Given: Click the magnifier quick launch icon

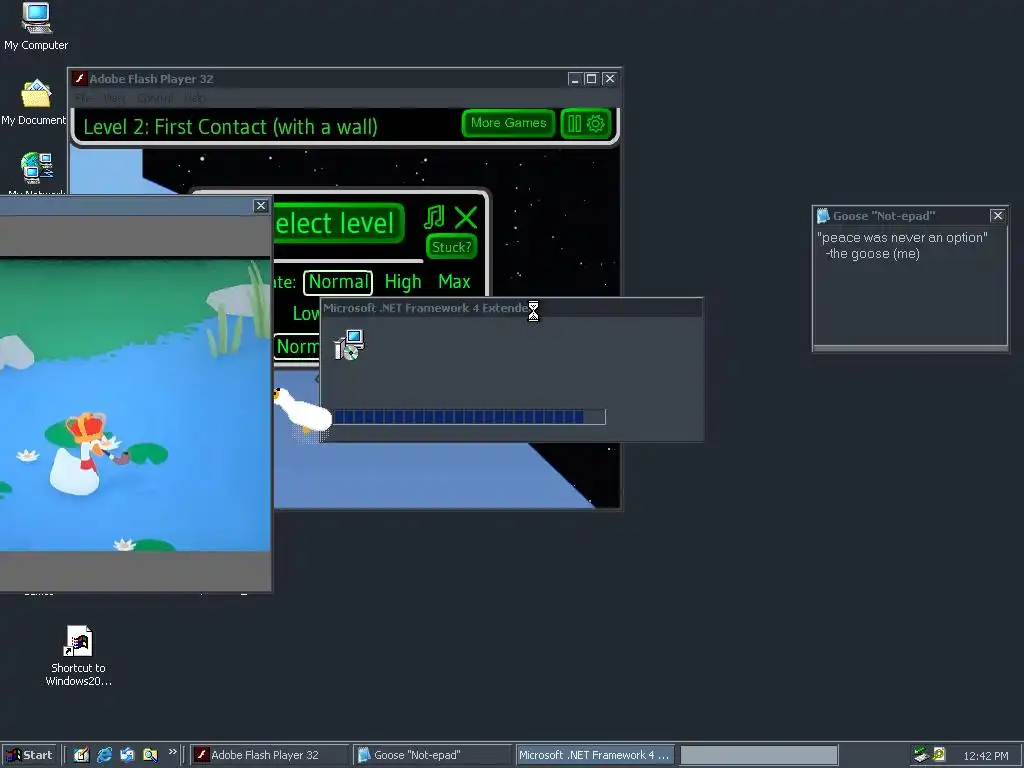Looking at the screenshot, I should pos(150,755).
